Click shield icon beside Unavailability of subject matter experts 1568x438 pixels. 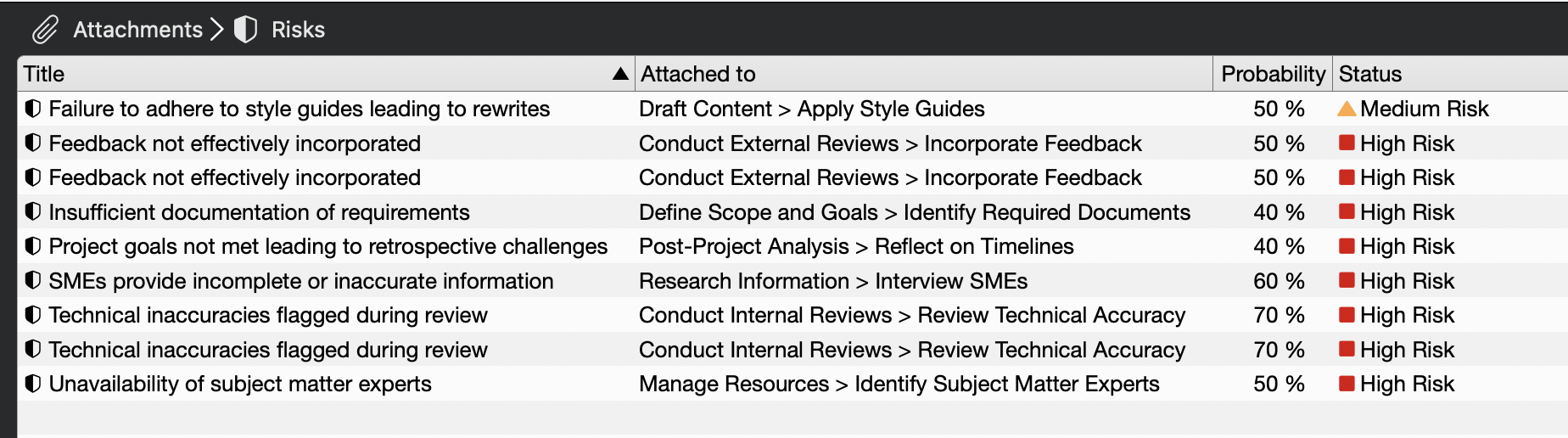(x=33, y=384)
